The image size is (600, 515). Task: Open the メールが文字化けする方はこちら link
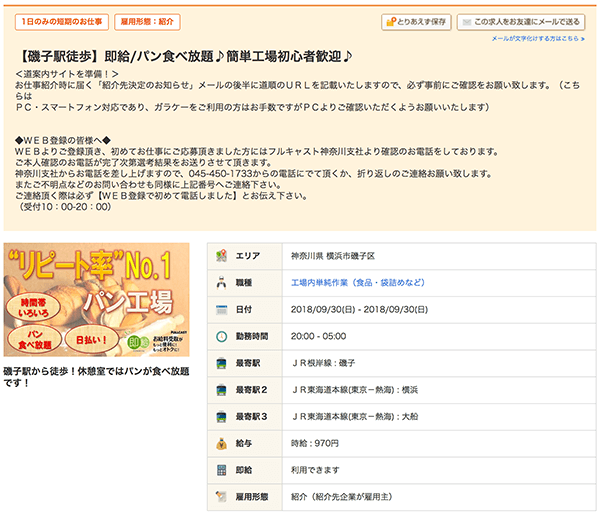tap(538, 39)
